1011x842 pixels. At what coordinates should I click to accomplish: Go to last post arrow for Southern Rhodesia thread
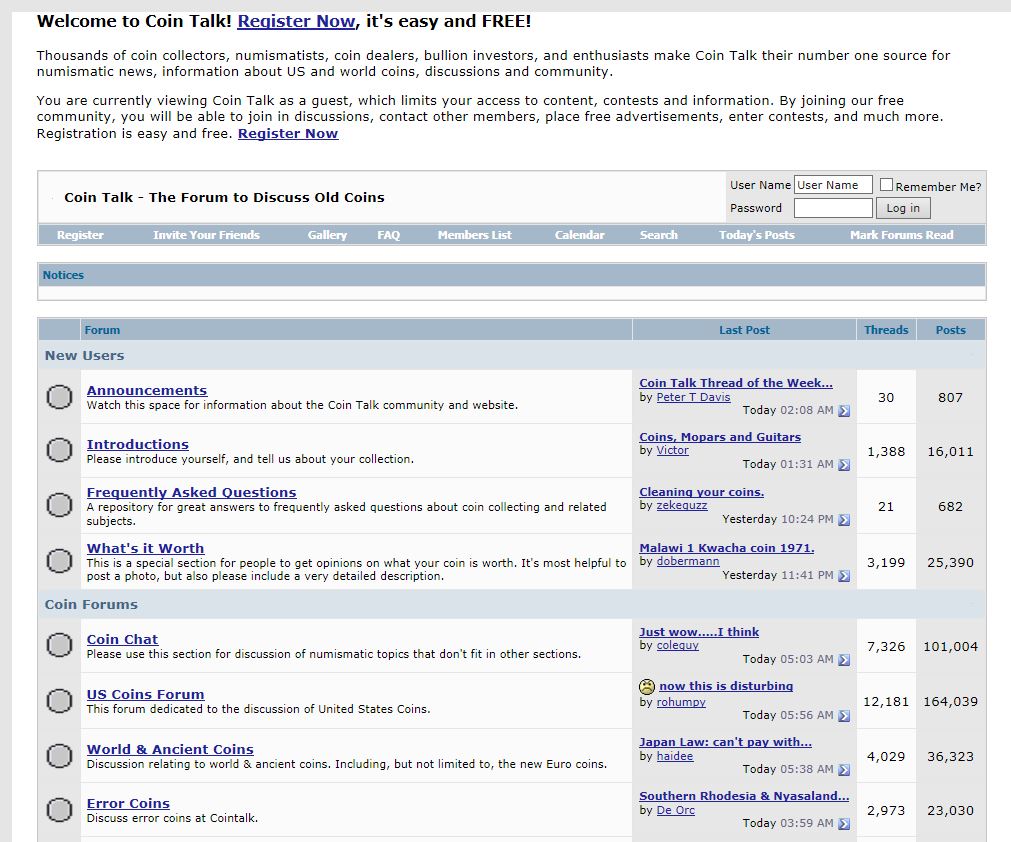(844, 824)
